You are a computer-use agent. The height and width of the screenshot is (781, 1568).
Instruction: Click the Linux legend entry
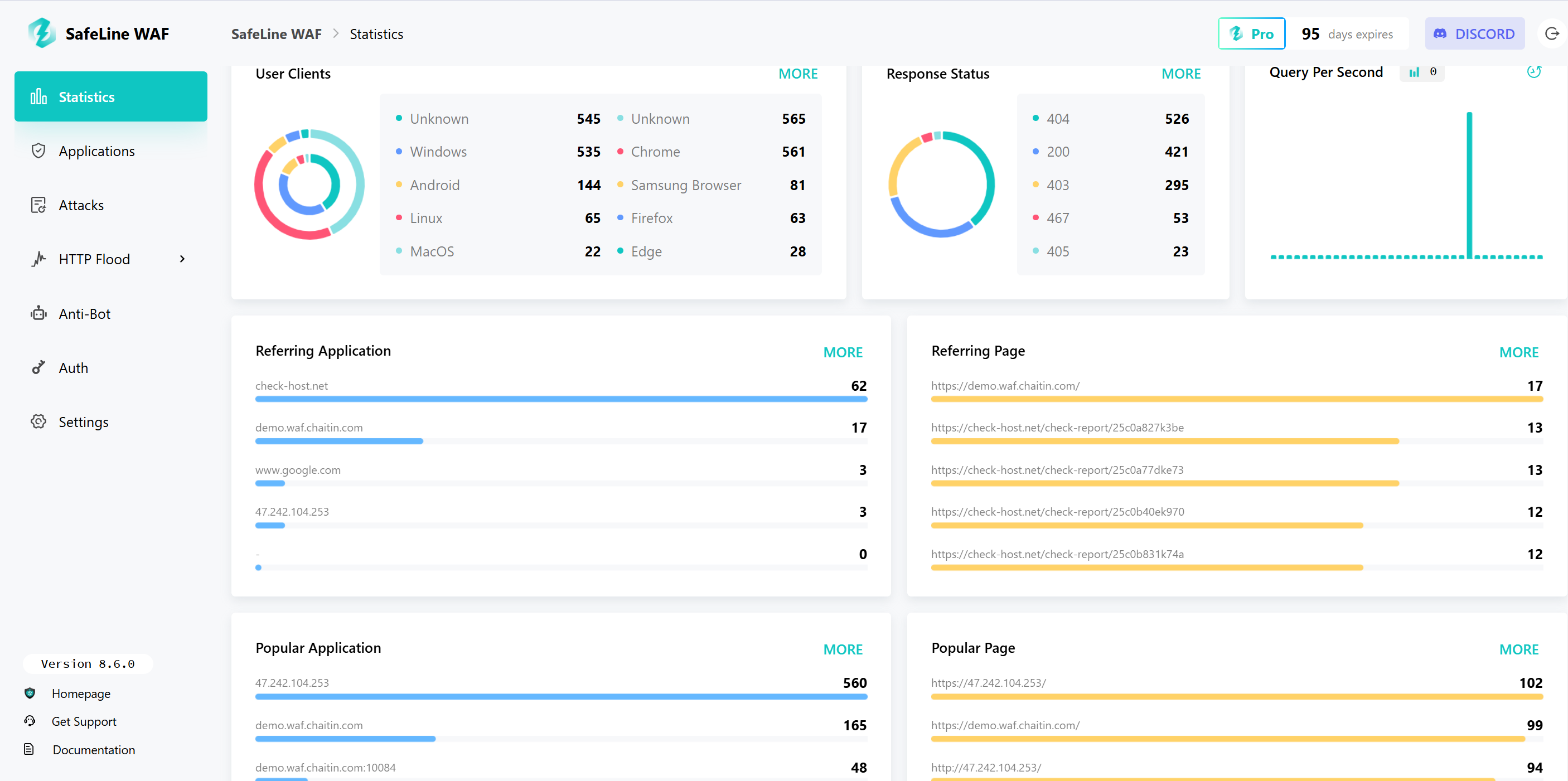(498, 217)
